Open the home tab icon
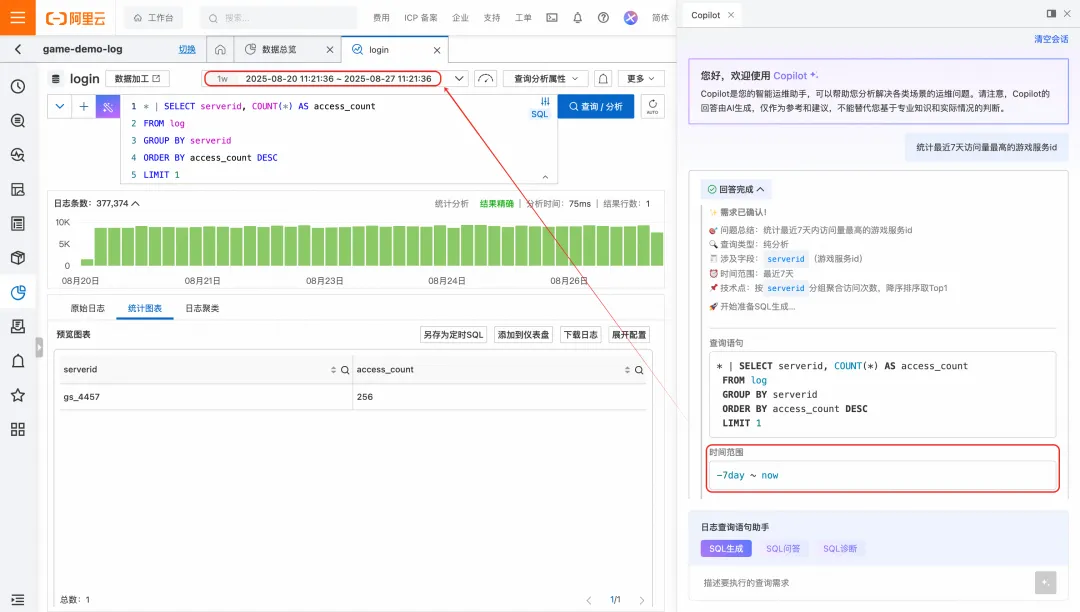This screenshot has height=612, width=1080. coord(220,50)
